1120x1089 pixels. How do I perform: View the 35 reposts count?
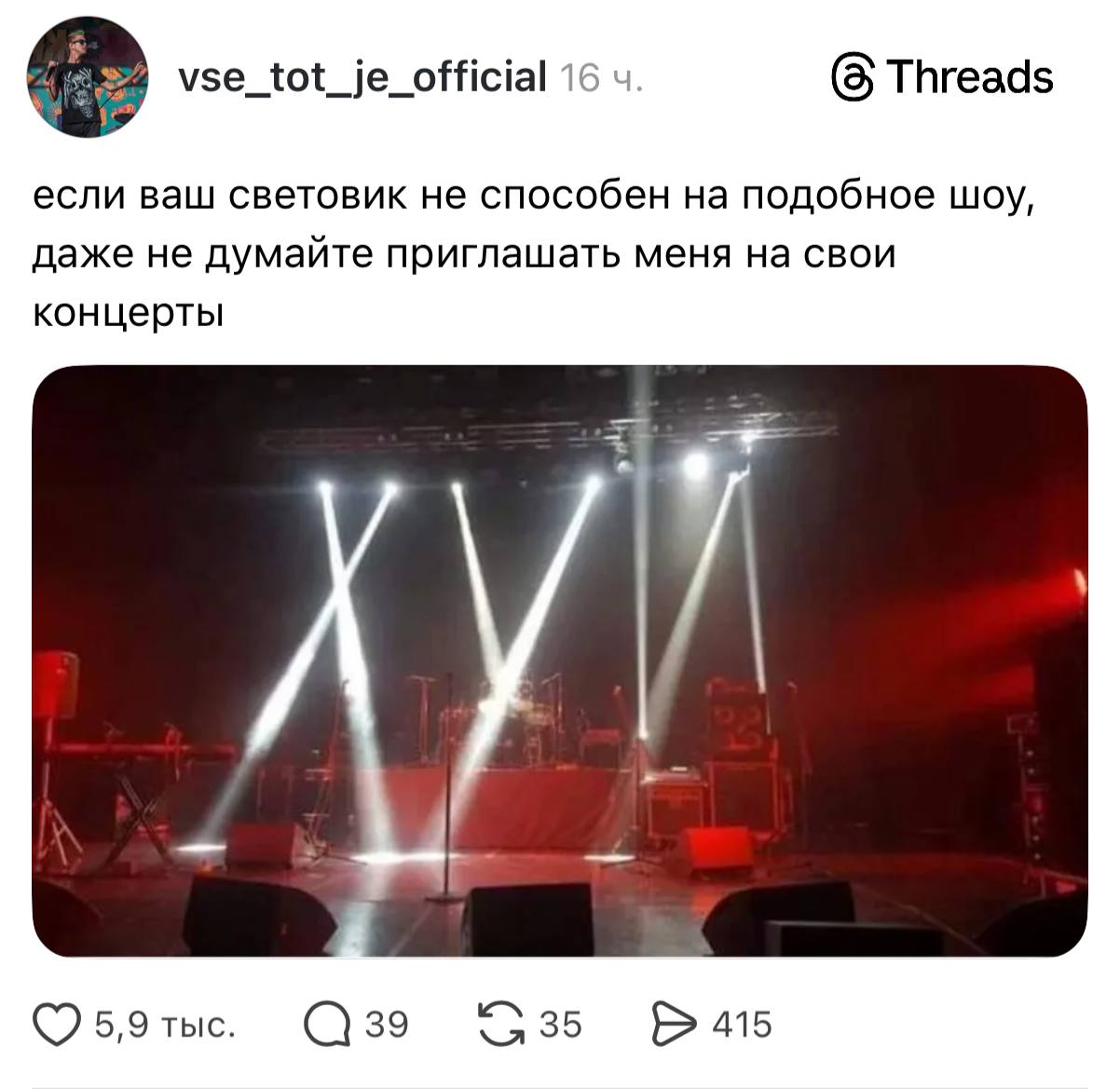(x=560, y=1025)
